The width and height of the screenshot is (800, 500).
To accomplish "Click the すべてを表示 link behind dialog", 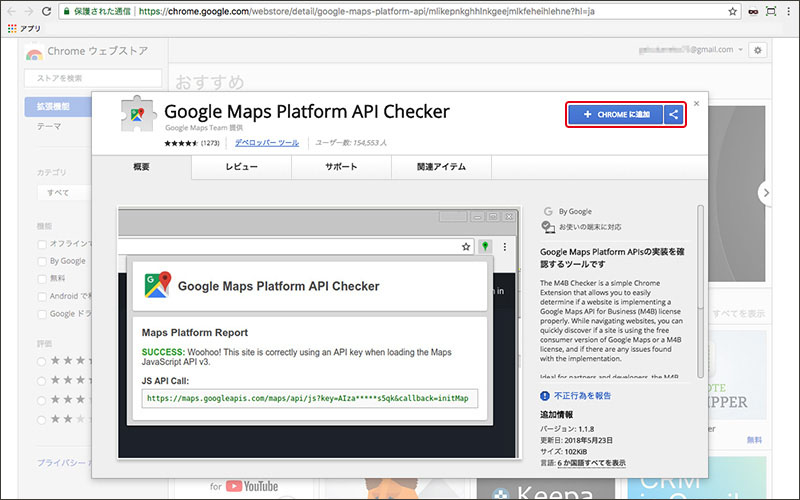I will (738, 313).
